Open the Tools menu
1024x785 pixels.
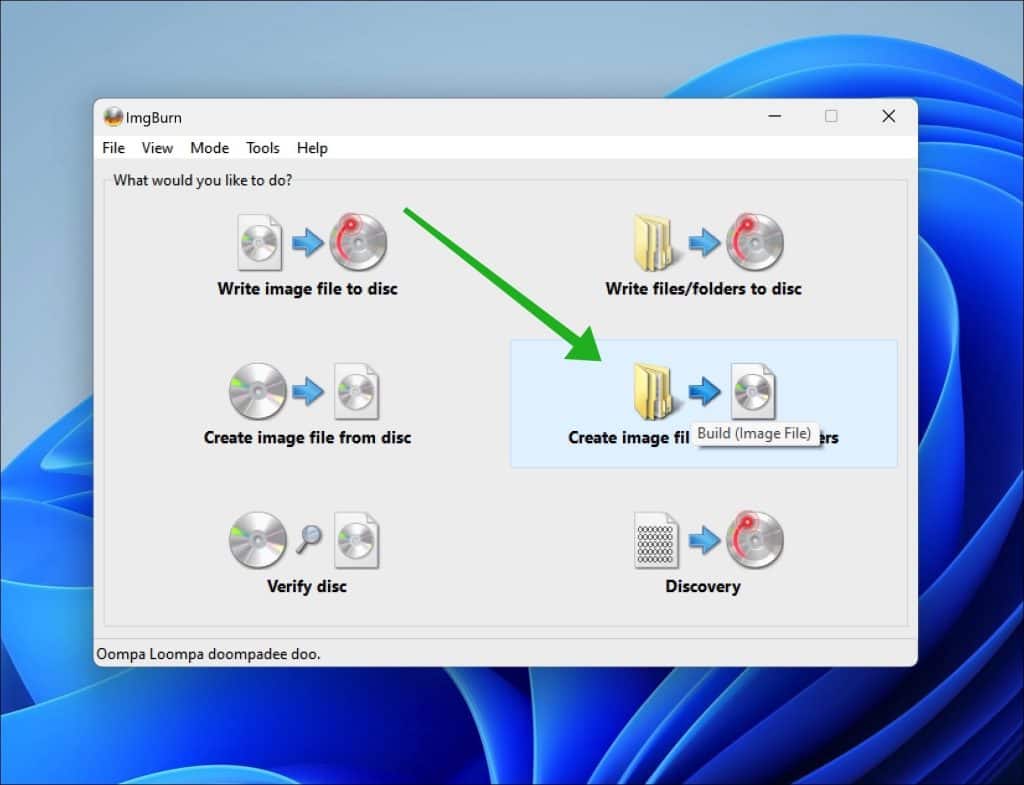(x=263, y=148)
